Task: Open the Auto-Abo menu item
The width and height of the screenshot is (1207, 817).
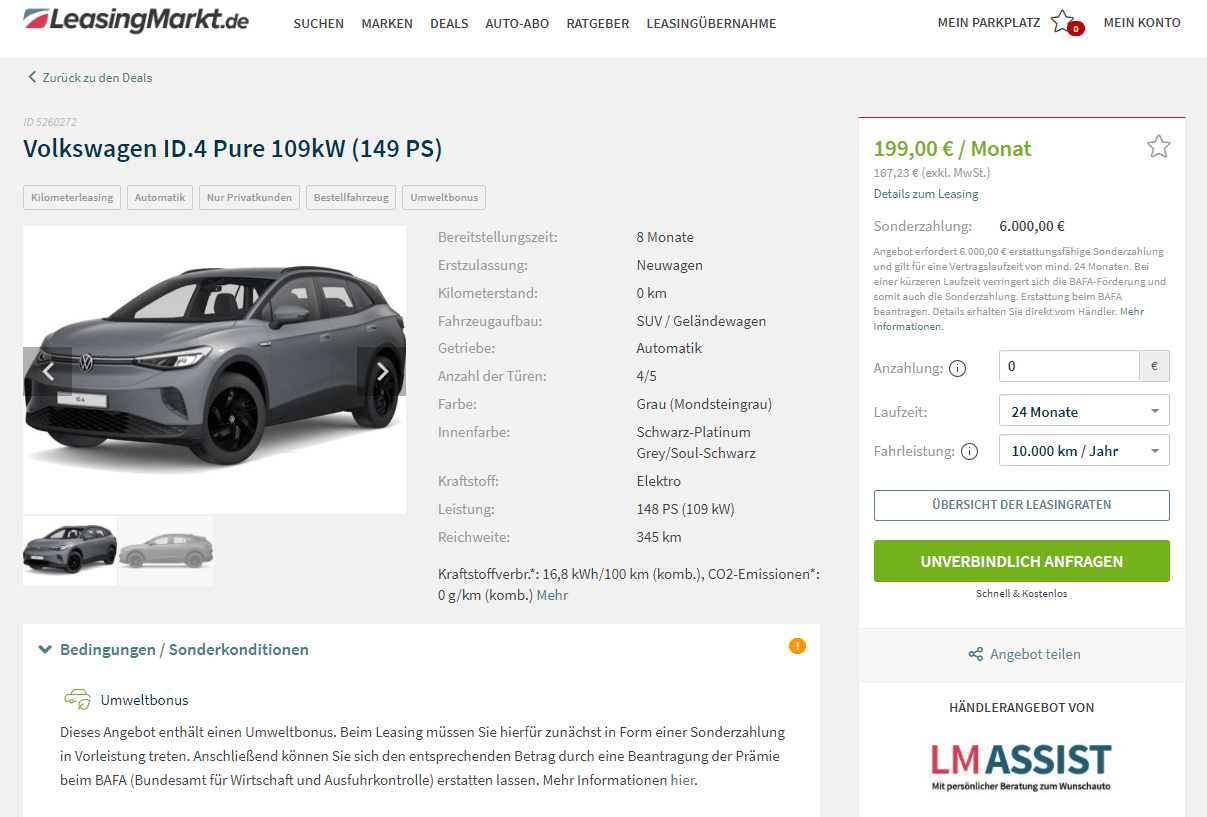Action: (x=517, y=23)
